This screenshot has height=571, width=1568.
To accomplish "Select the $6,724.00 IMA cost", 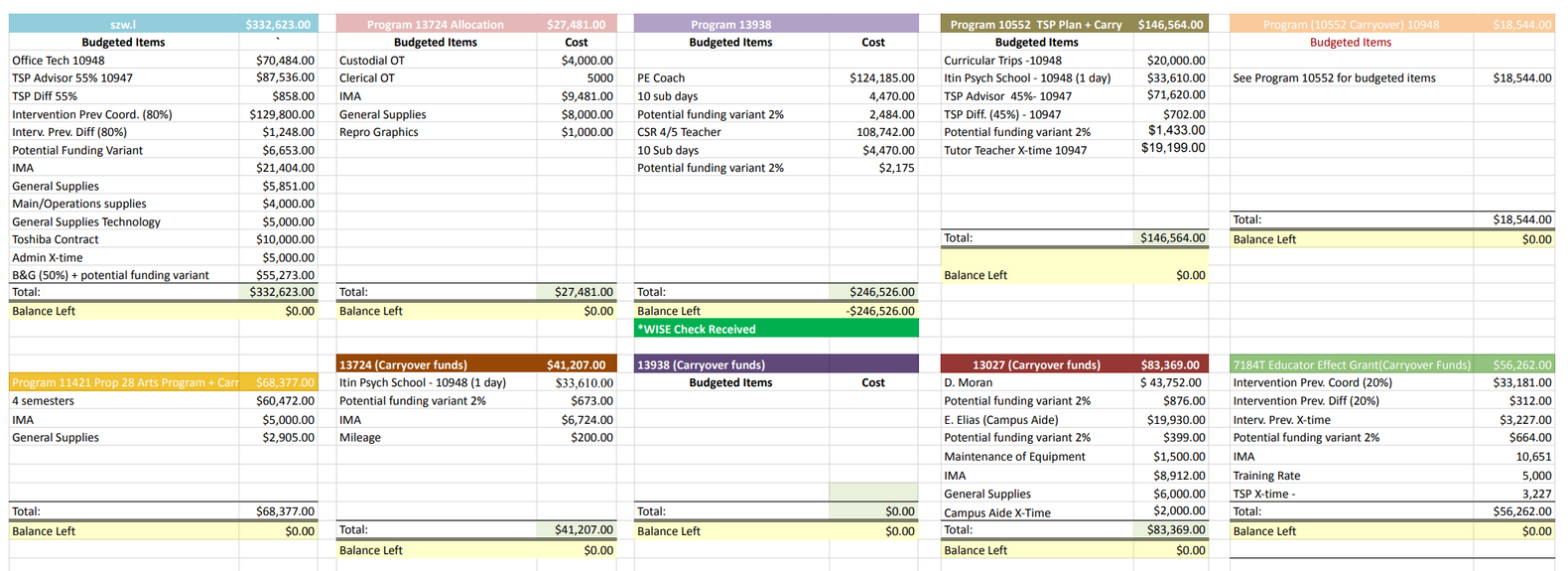I will pyautogui.click(x=577, y=420).
